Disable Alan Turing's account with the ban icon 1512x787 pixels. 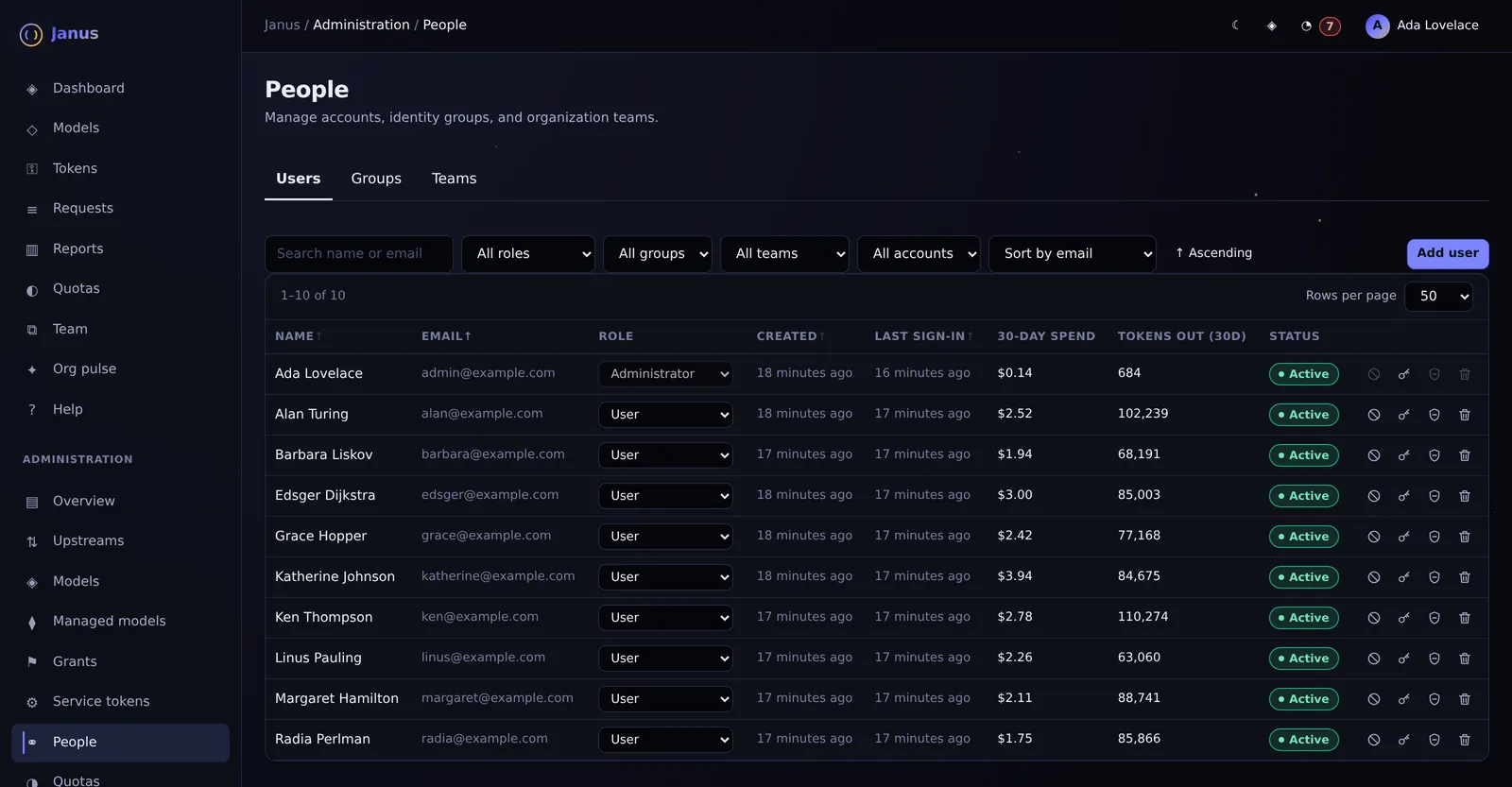1374,415
